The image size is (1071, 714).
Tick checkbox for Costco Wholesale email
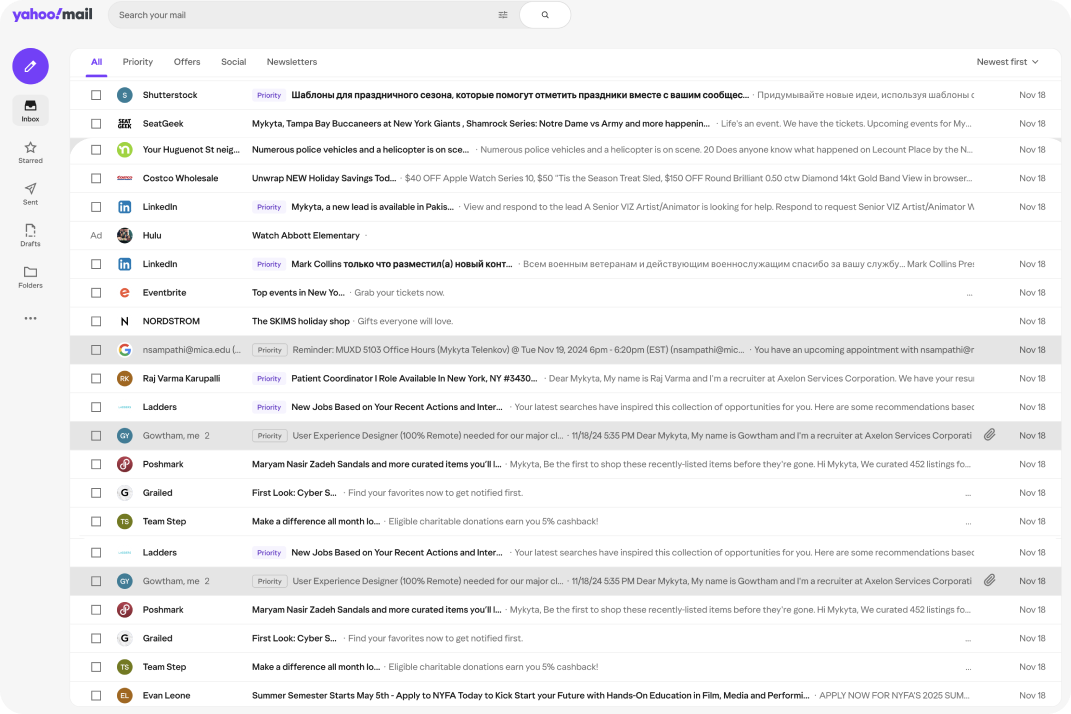coord(96,178)
